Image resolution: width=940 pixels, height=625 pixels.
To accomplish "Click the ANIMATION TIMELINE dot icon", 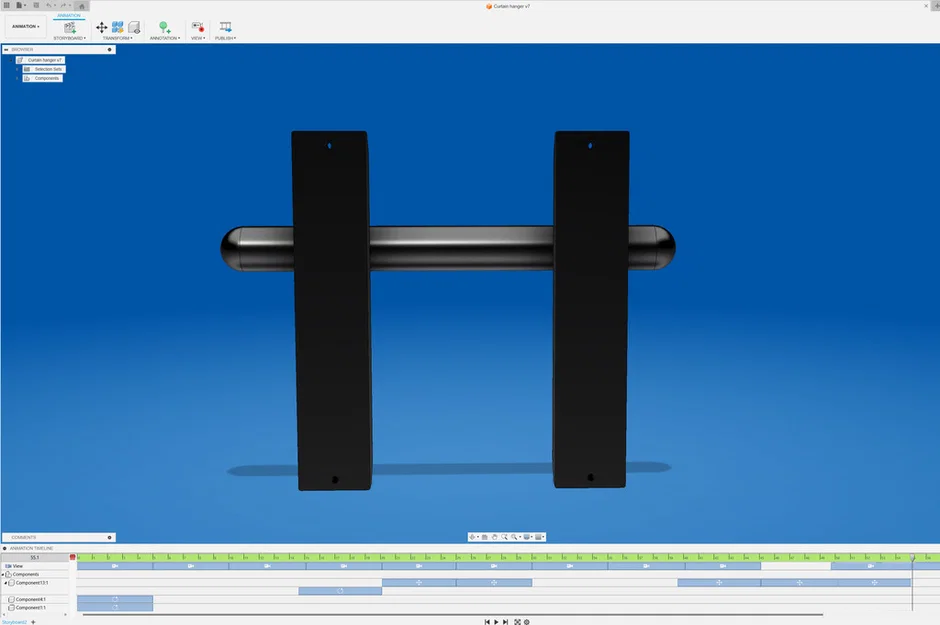I will tap(5, 548).
